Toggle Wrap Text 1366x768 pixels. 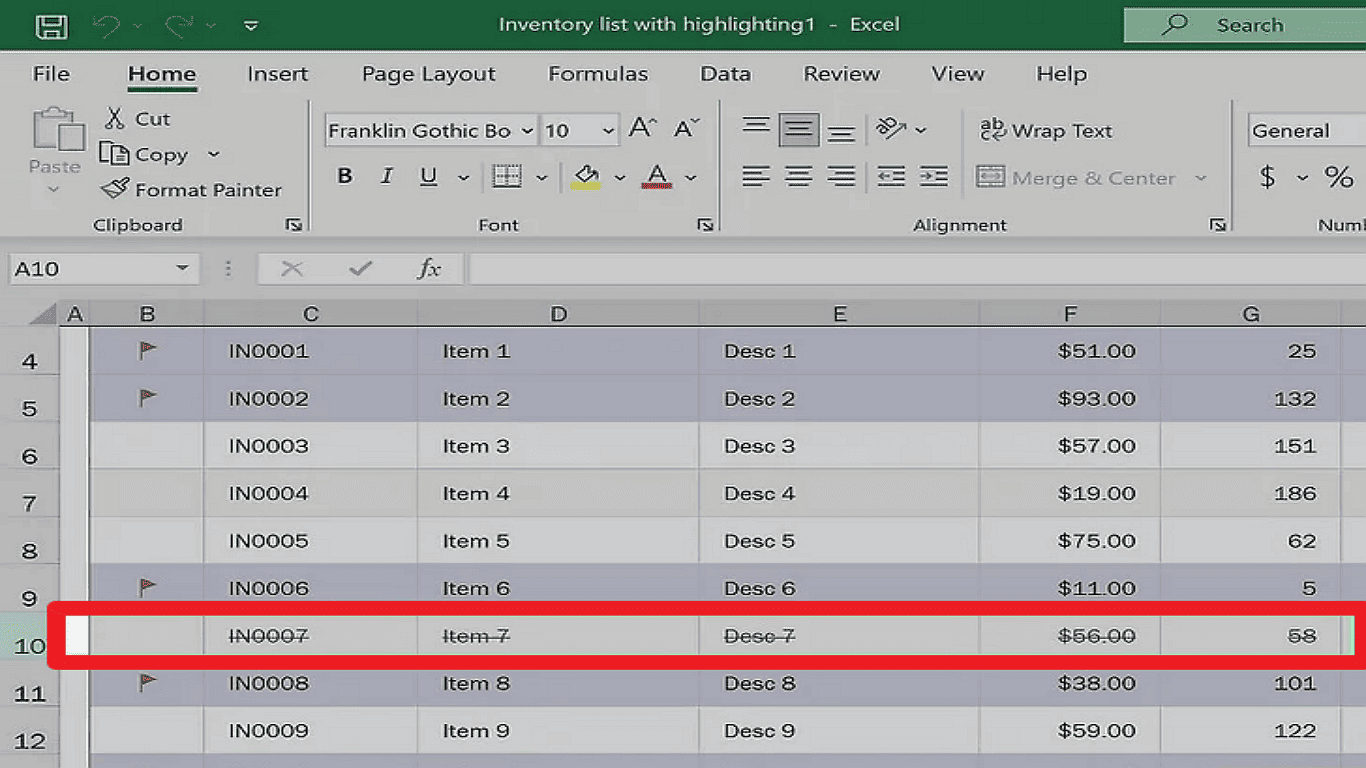click(x=1046, y=130)
